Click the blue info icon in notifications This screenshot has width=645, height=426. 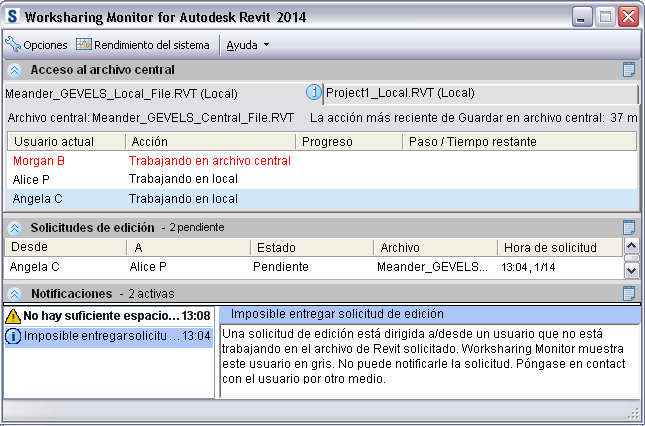click(13, 336)
